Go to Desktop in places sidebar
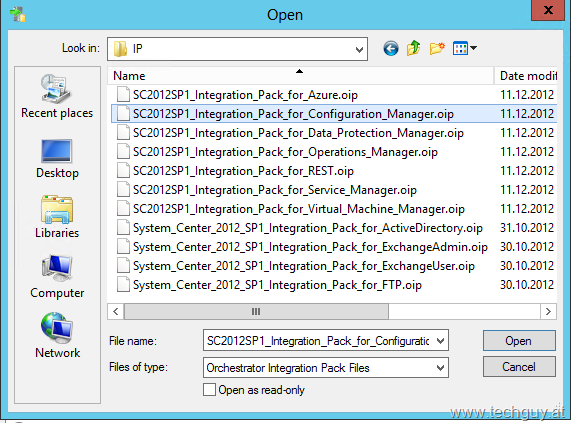The image size is (571, 423). (x=57, y=159)
